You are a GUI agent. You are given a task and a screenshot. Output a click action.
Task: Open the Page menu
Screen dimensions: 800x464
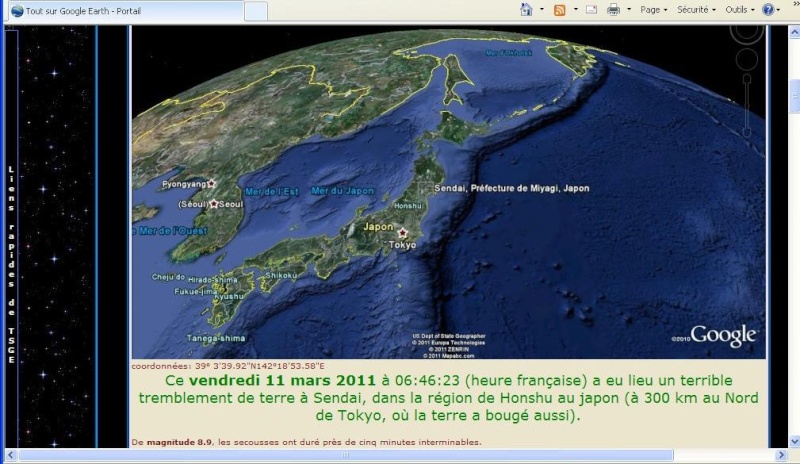tap(654, 10)
